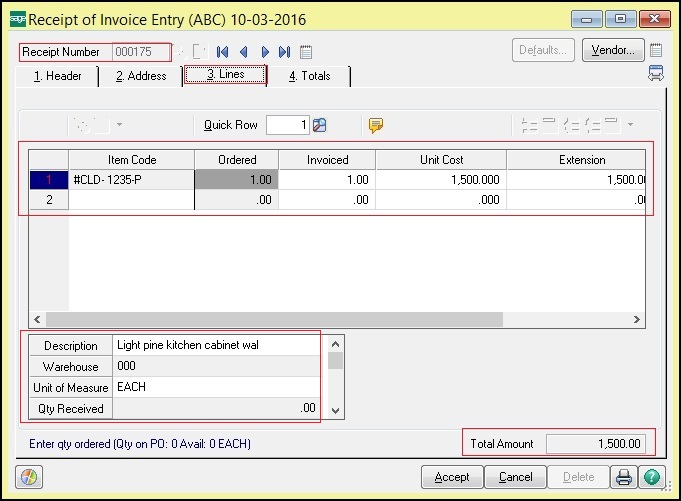Switch to the Header tab
Screen dimensions: 681x501
tap(58, 76)
